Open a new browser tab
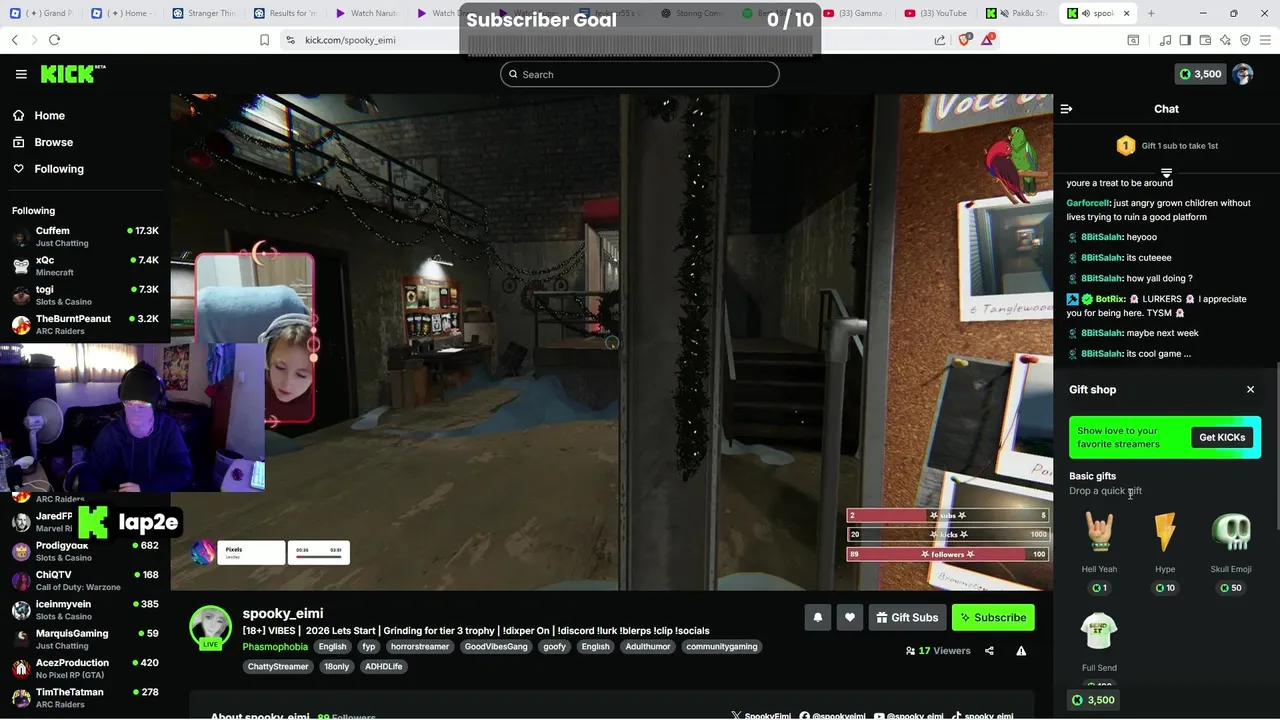This screenshot has height=720, width=1280. point(1151,13)
